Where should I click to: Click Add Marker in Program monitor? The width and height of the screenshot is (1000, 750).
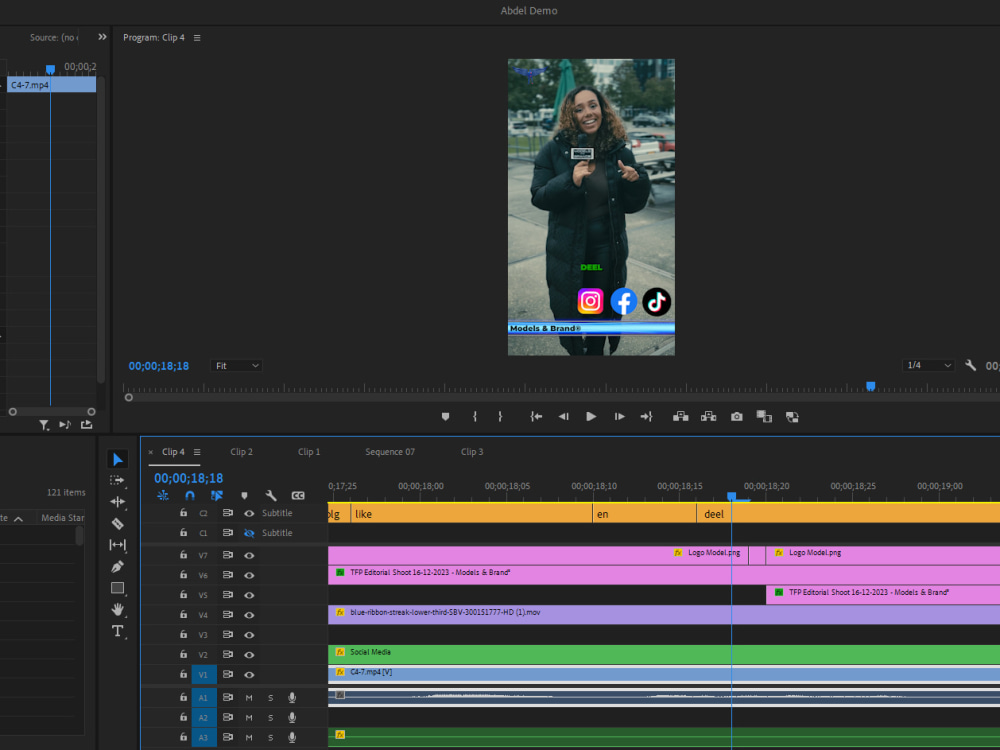(445, 416)
